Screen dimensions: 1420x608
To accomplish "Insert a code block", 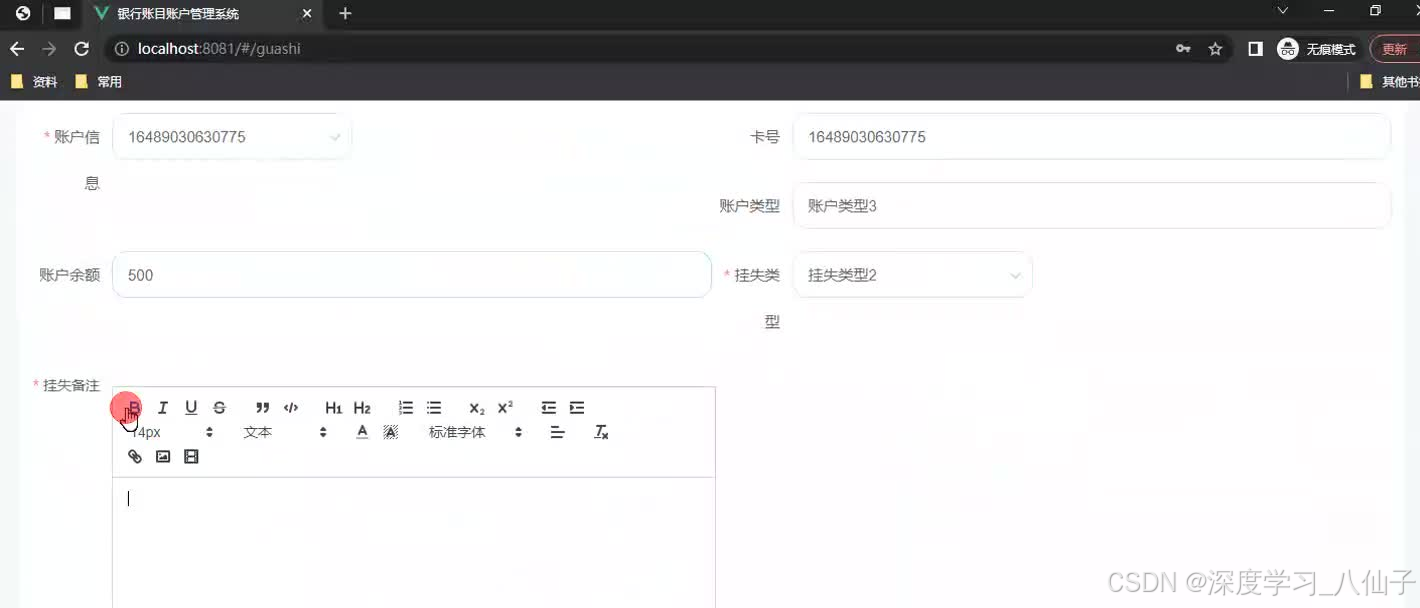I will pos(291,407).
